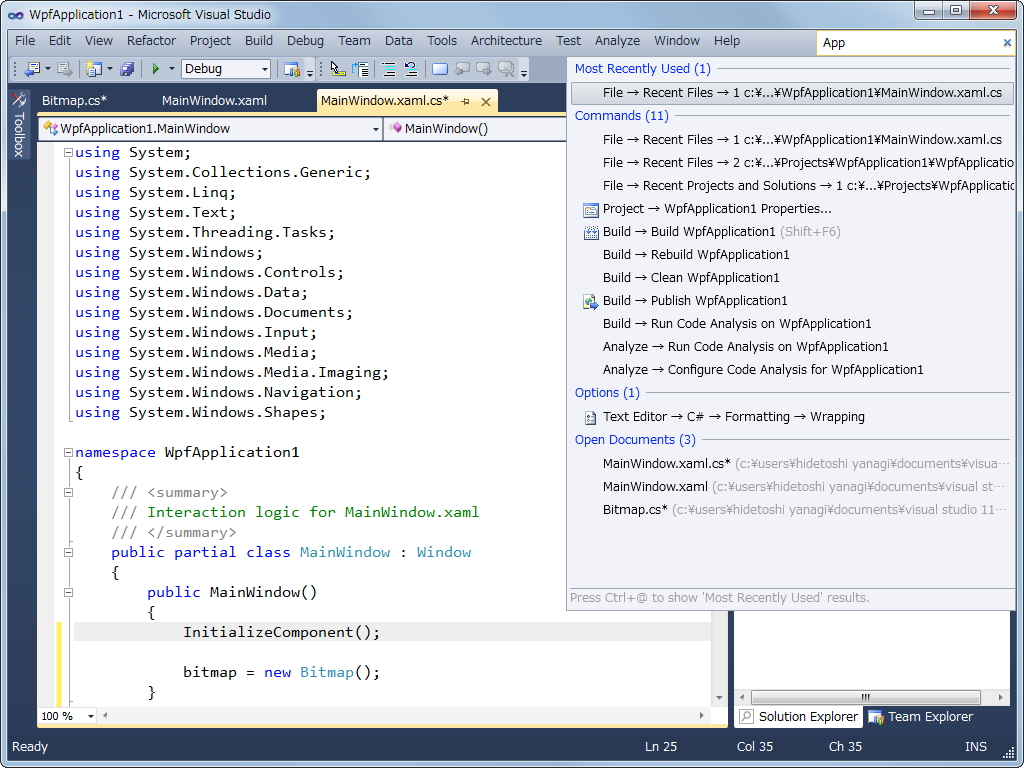Collapse the MainWindow constructor block
The height and width of the screenshot is (768, 1024).
(x=68, y=592)
